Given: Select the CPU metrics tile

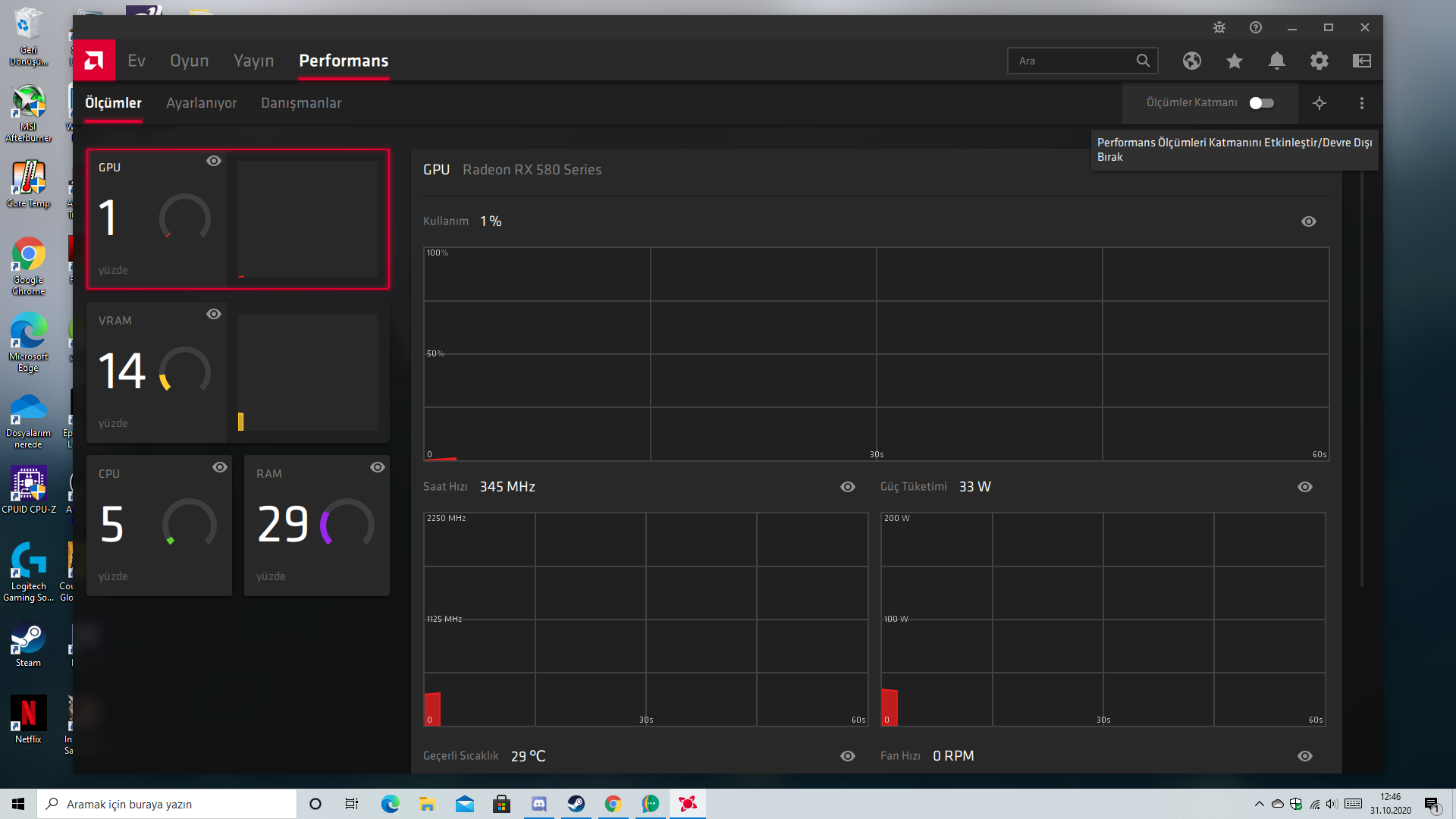Looking at the screenshot, I should (x=159, y=525).
